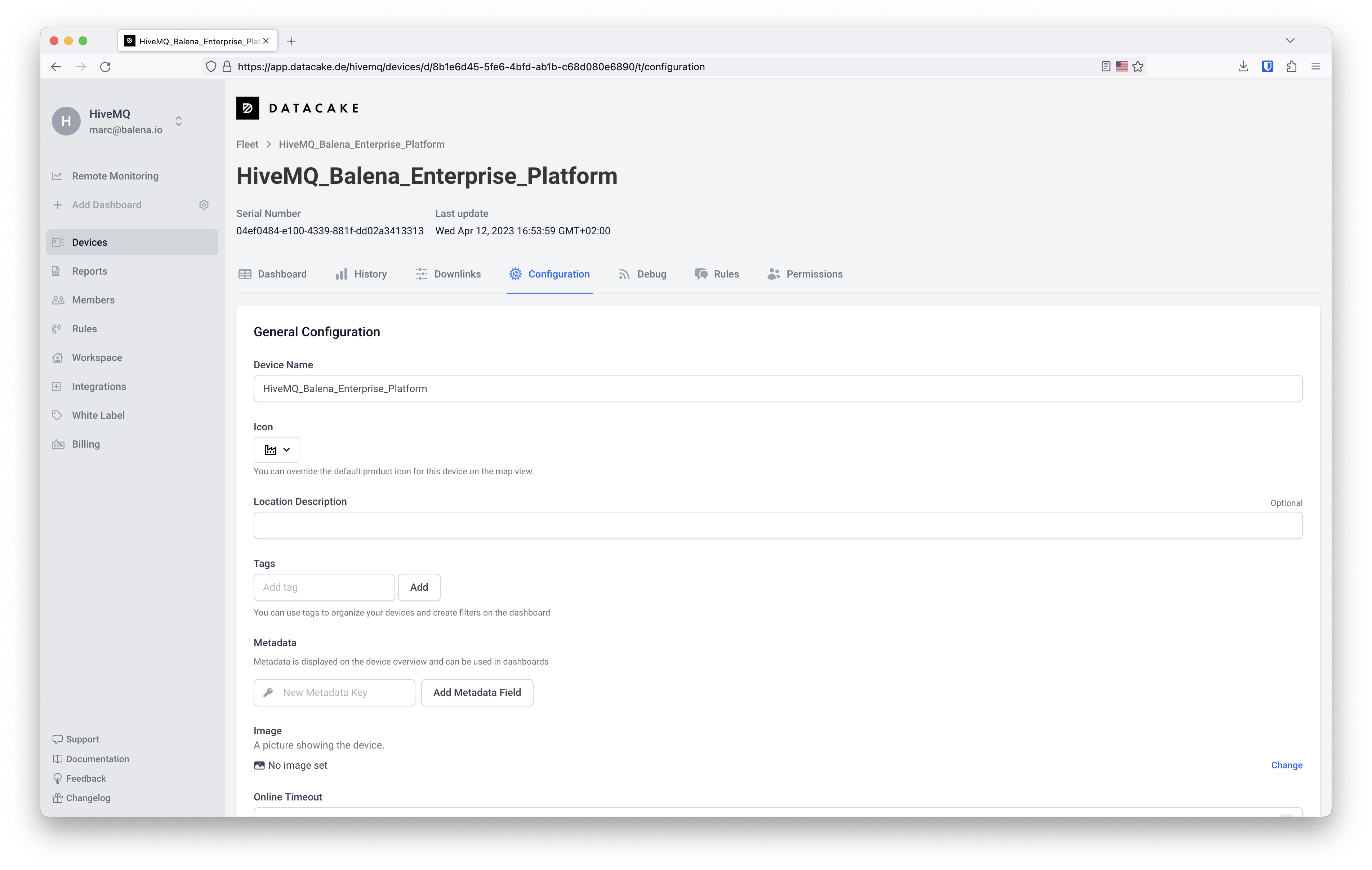
Task: Open Remote Monitoring from the sidebar
Action: coord(115,176)
